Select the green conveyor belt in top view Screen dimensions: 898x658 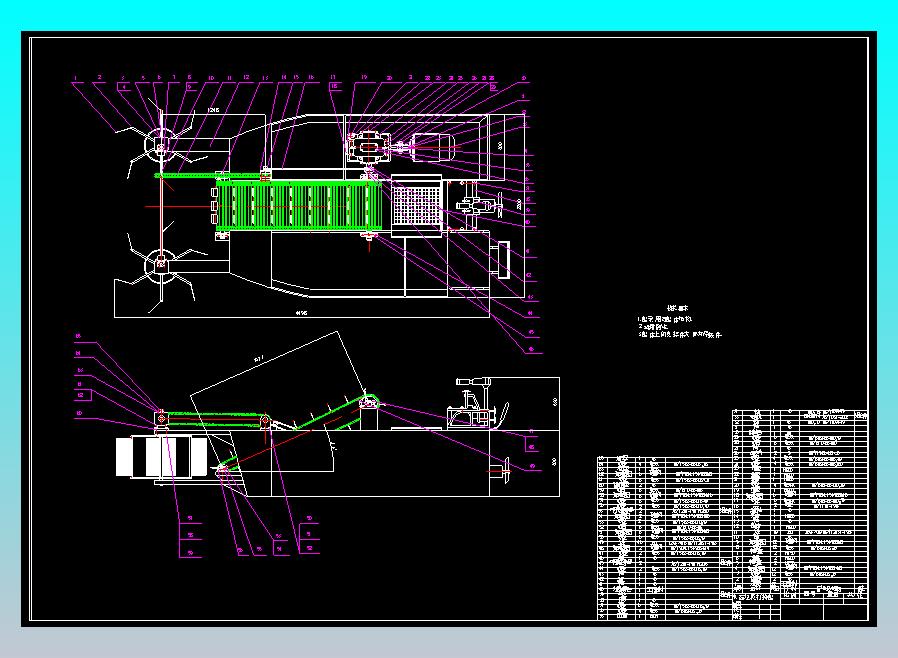coord(298,206)
